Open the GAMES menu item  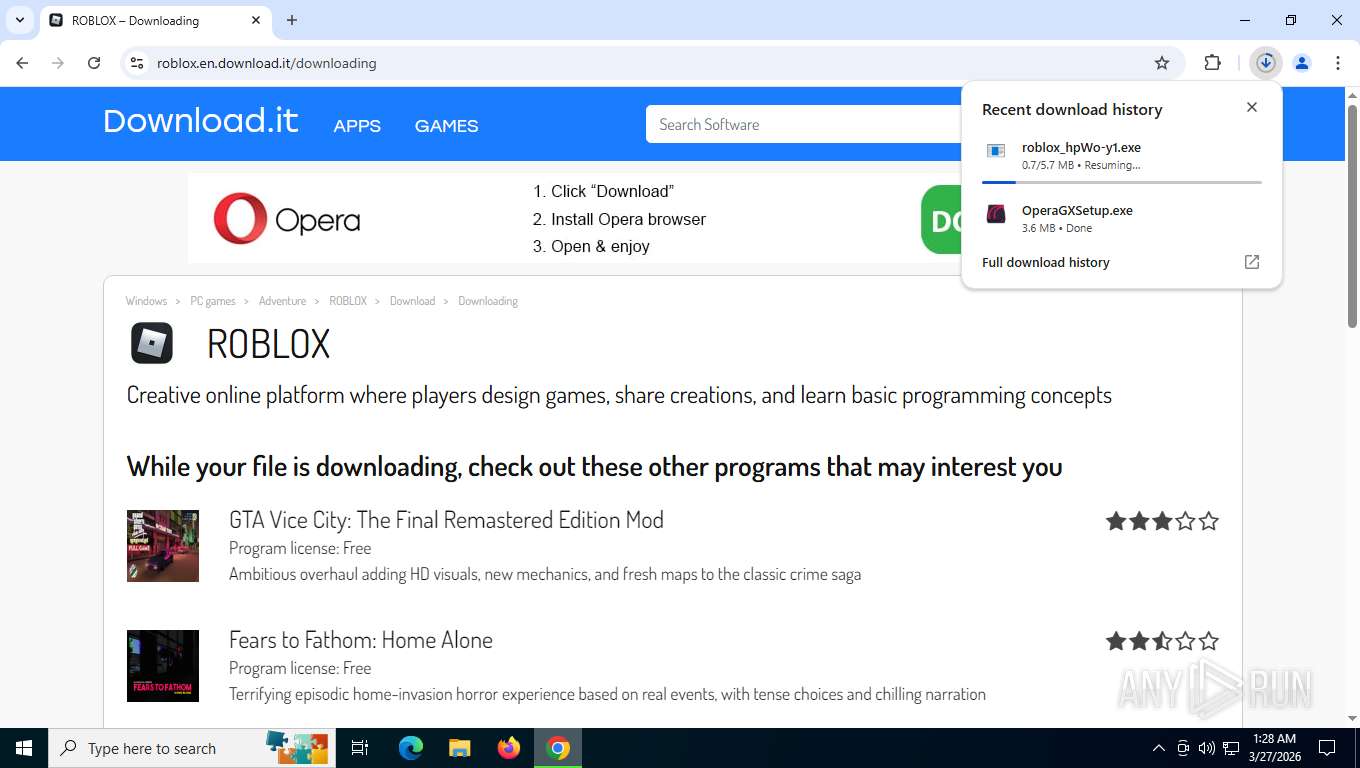click(x=446, y=126)
